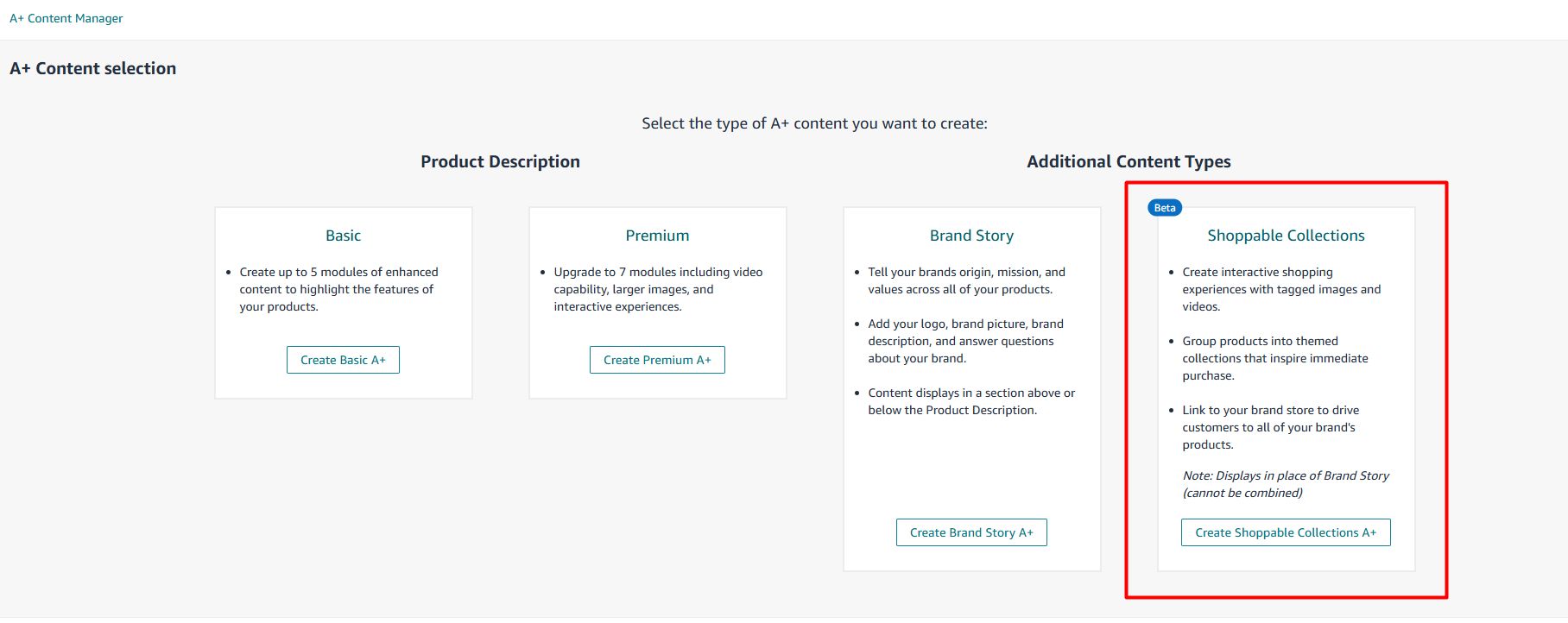Click the 'Link to your brand store' bullet
This screenshot has width=1568, height=623.
1270,427
